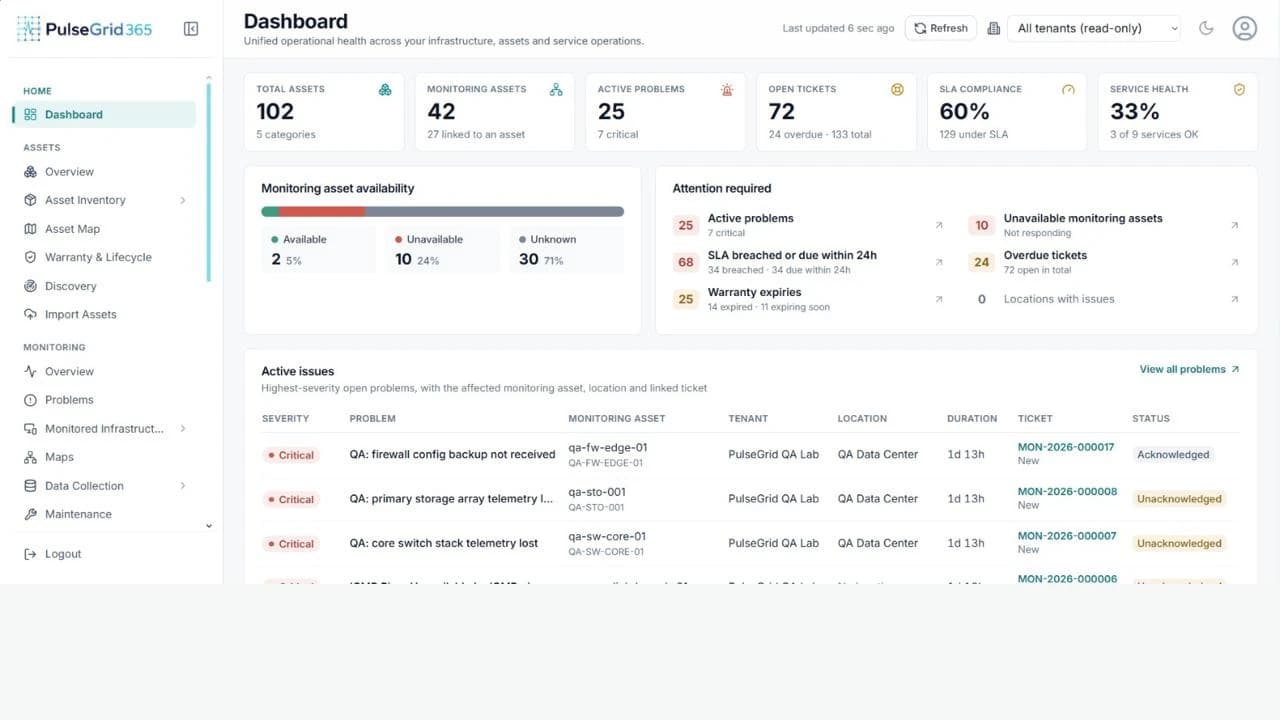Screen dimensions: 1280x720
Task: Click the View all problems link
Action: pyautogui.click(x=1189, y=369)
